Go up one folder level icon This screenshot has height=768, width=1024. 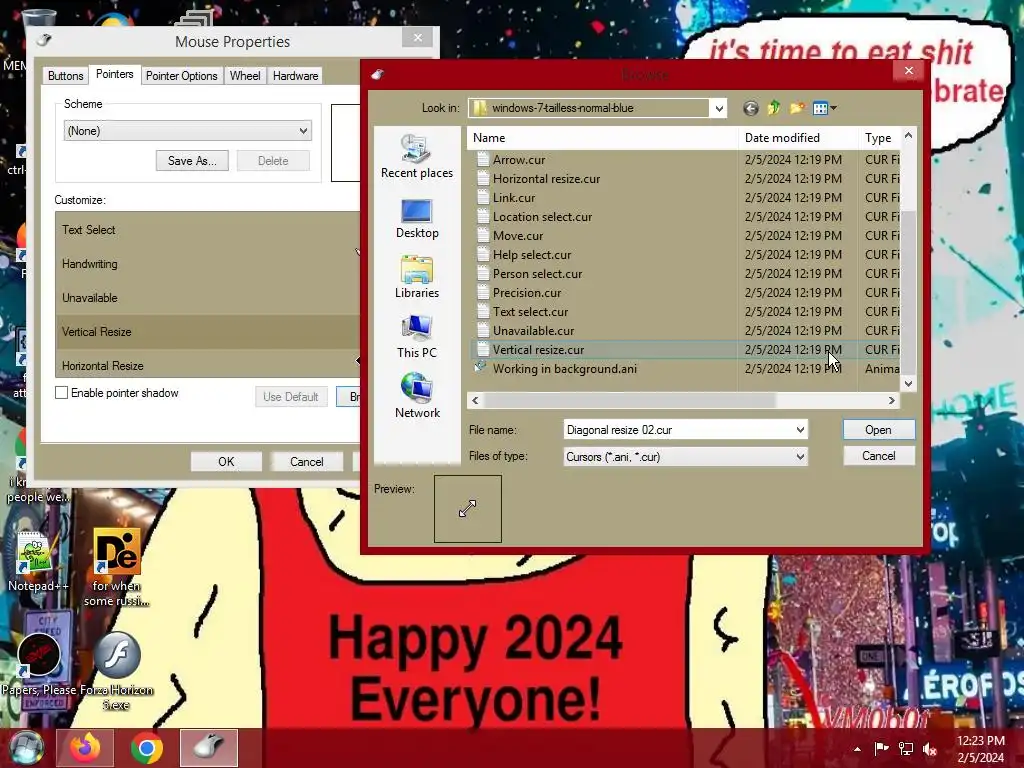774,108
